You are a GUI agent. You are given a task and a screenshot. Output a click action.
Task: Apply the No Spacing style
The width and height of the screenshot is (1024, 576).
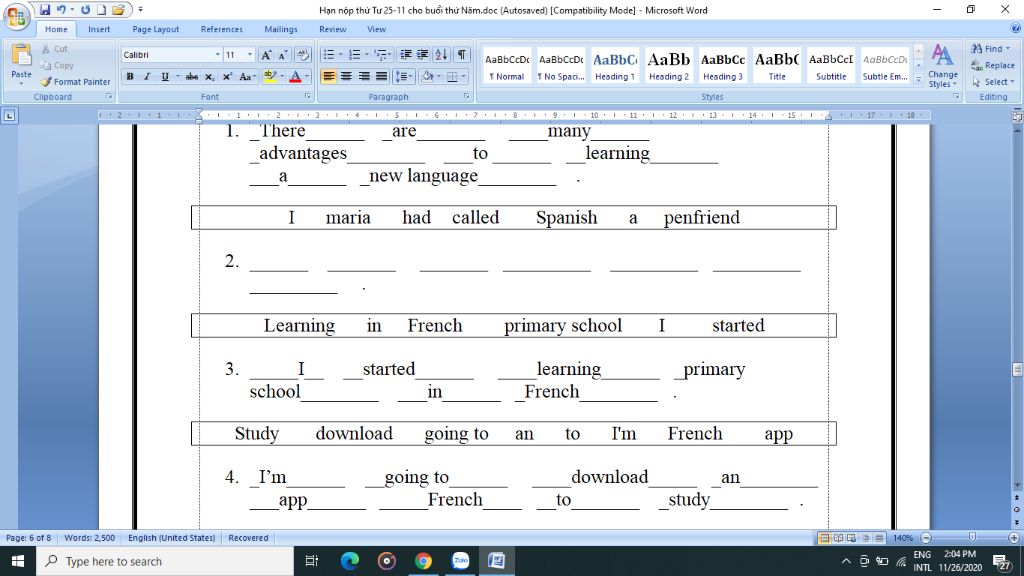561,65
